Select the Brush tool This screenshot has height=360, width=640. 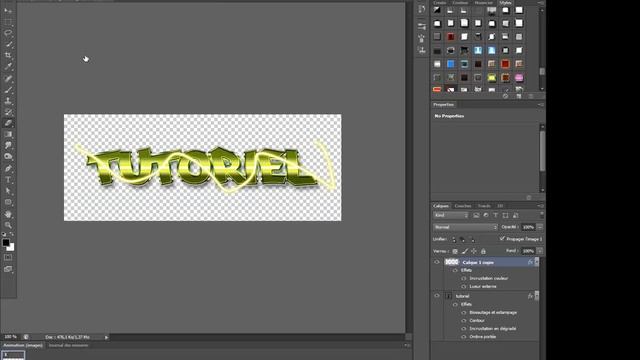(x=8, y=90)
